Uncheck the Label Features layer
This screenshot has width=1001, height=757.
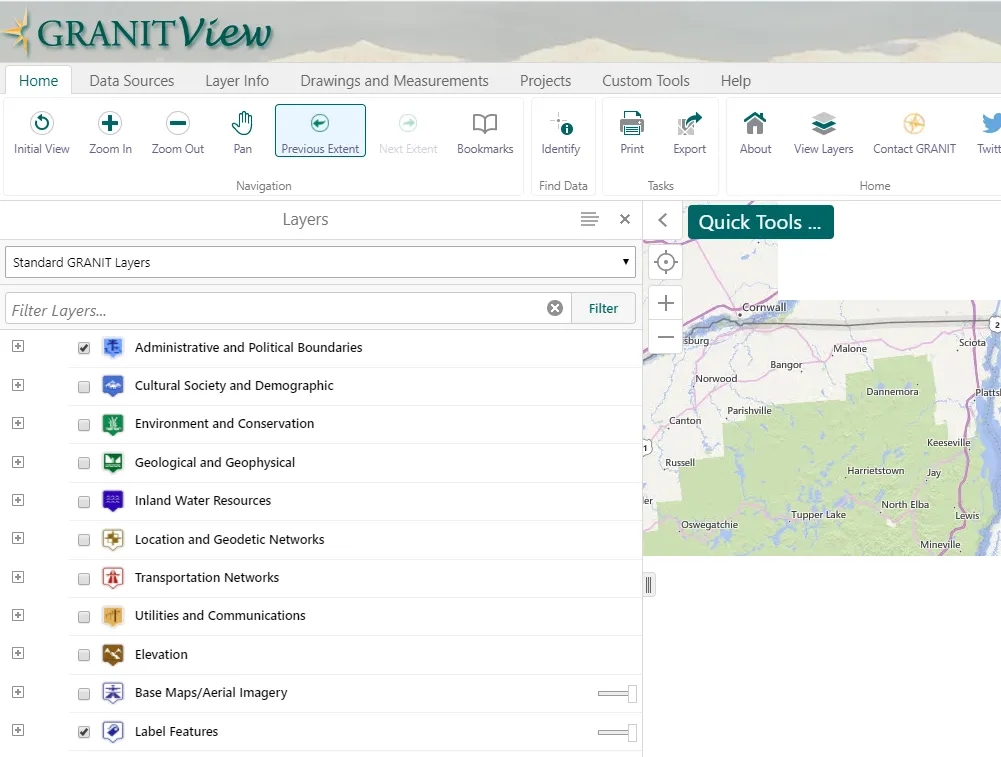click(x=84, y=732)
